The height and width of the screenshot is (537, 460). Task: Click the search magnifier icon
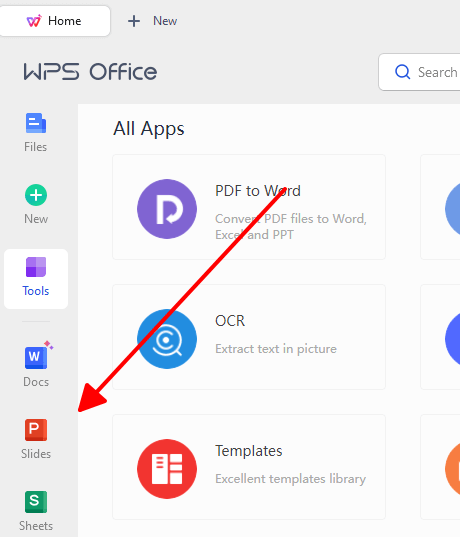pyautogui.click(x=402, y=72)
